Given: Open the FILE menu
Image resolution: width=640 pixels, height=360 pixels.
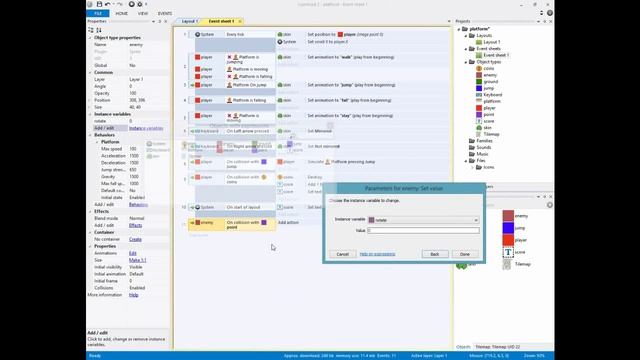Looking at the screenshot, I should [98, 13].
